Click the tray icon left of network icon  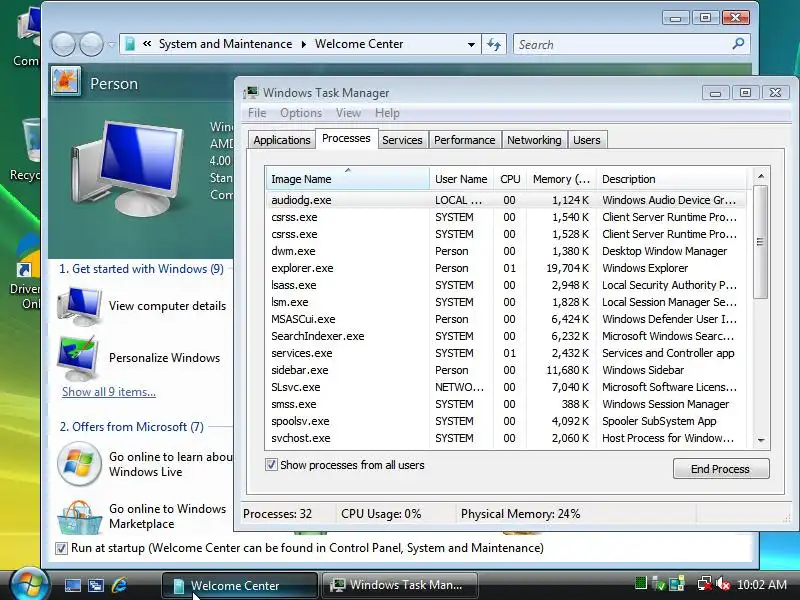pyautogui.click(x=677, y=583)
